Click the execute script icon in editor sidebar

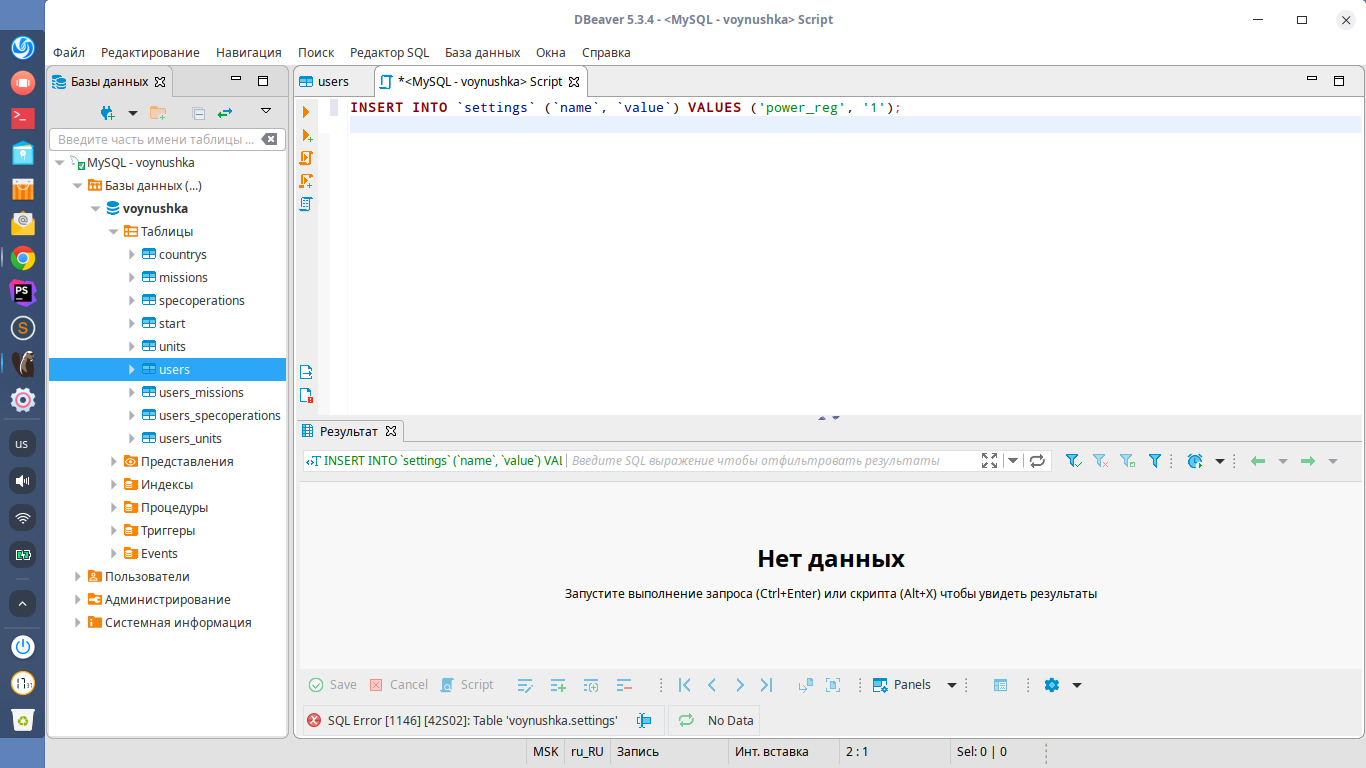(306, 158)
